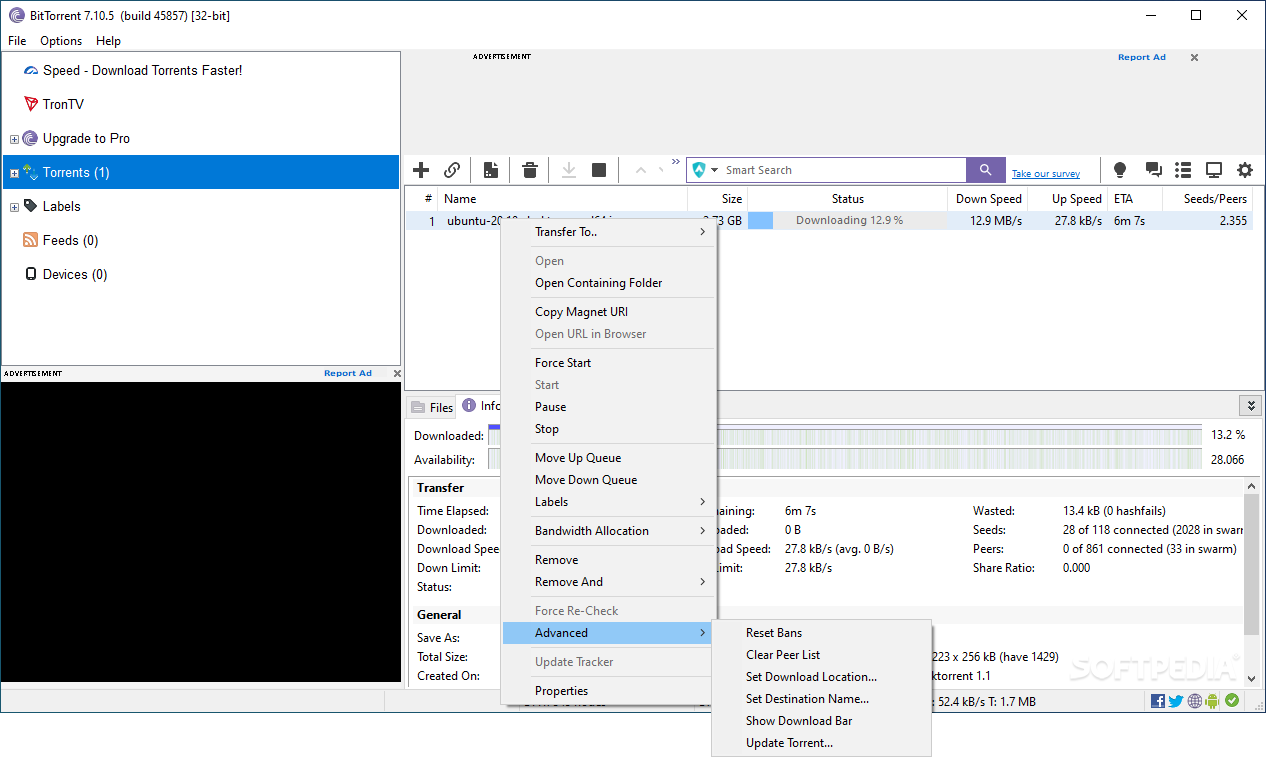Choose Clear Peer List in Advanced submenu

tap(821, 655)
